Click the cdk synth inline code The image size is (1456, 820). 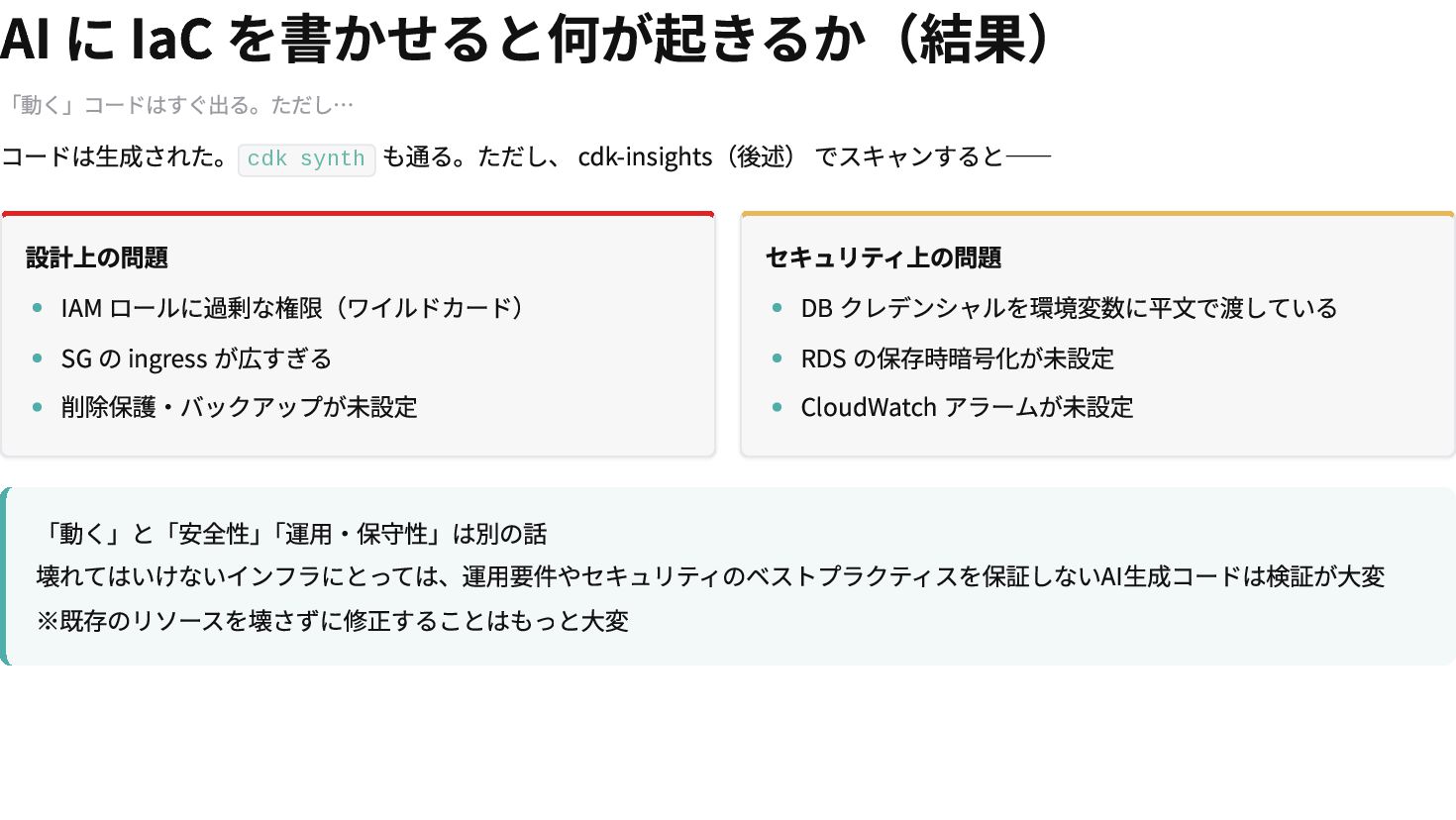point(306,158)
